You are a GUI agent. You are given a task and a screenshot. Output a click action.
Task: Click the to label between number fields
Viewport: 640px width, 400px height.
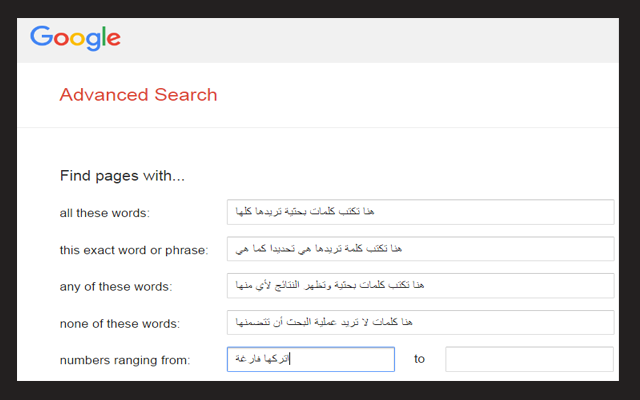(x=420, y=359)
